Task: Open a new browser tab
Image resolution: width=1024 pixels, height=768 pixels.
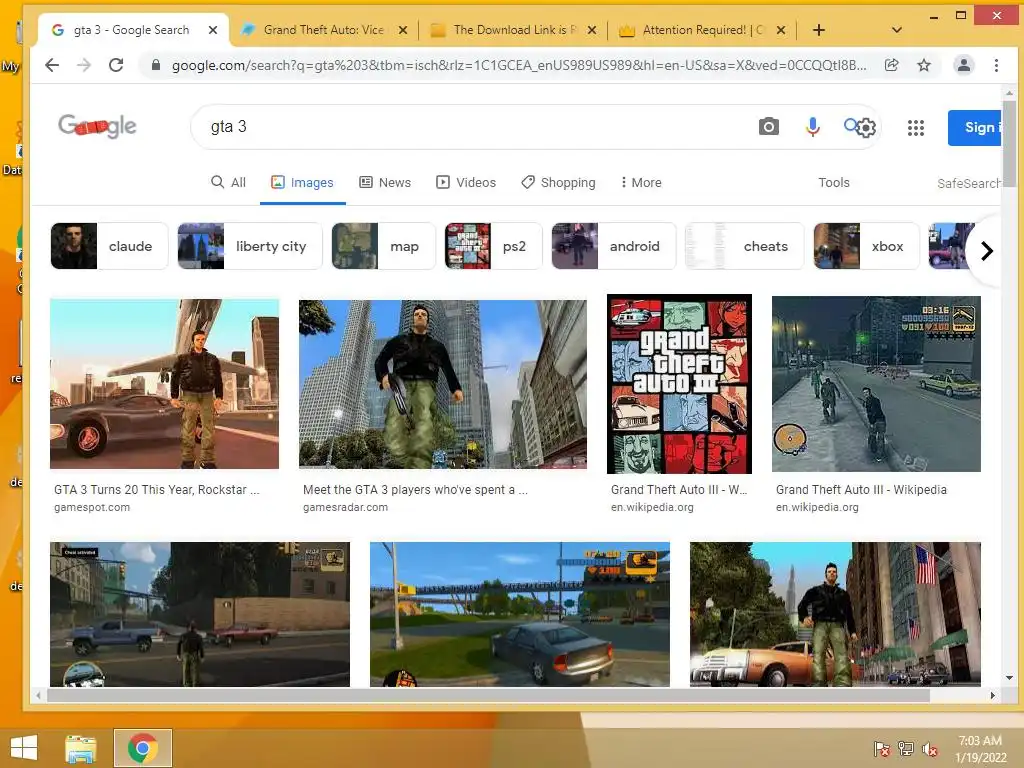Action: click(x=818, y=30)
